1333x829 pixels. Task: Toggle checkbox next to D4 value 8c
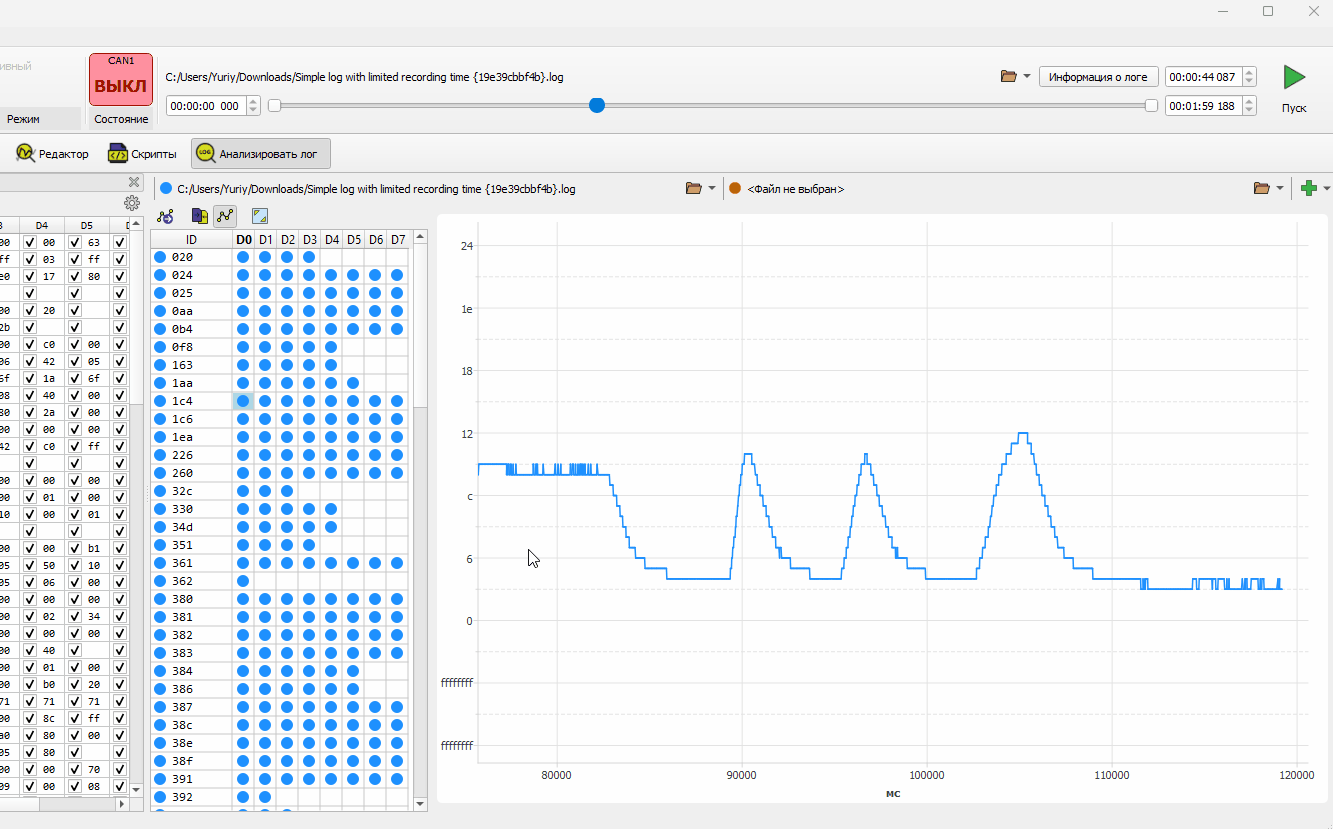point(30,718)
